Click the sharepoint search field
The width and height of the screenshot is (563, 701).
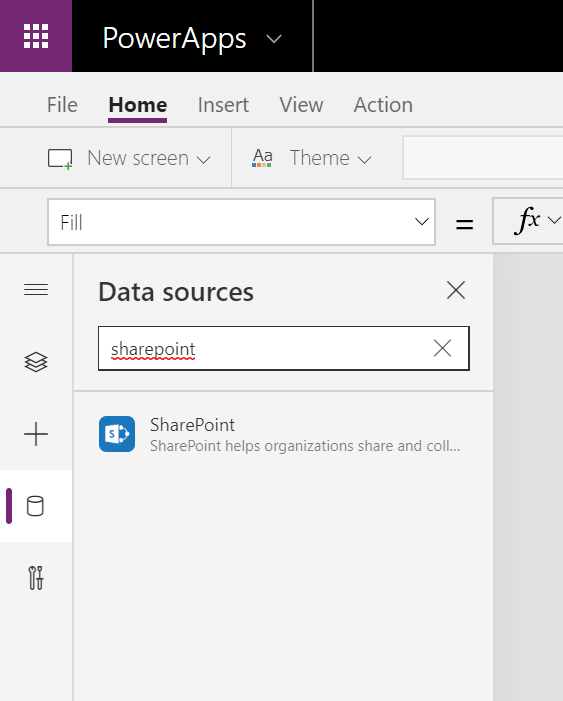tap(284, 348)
